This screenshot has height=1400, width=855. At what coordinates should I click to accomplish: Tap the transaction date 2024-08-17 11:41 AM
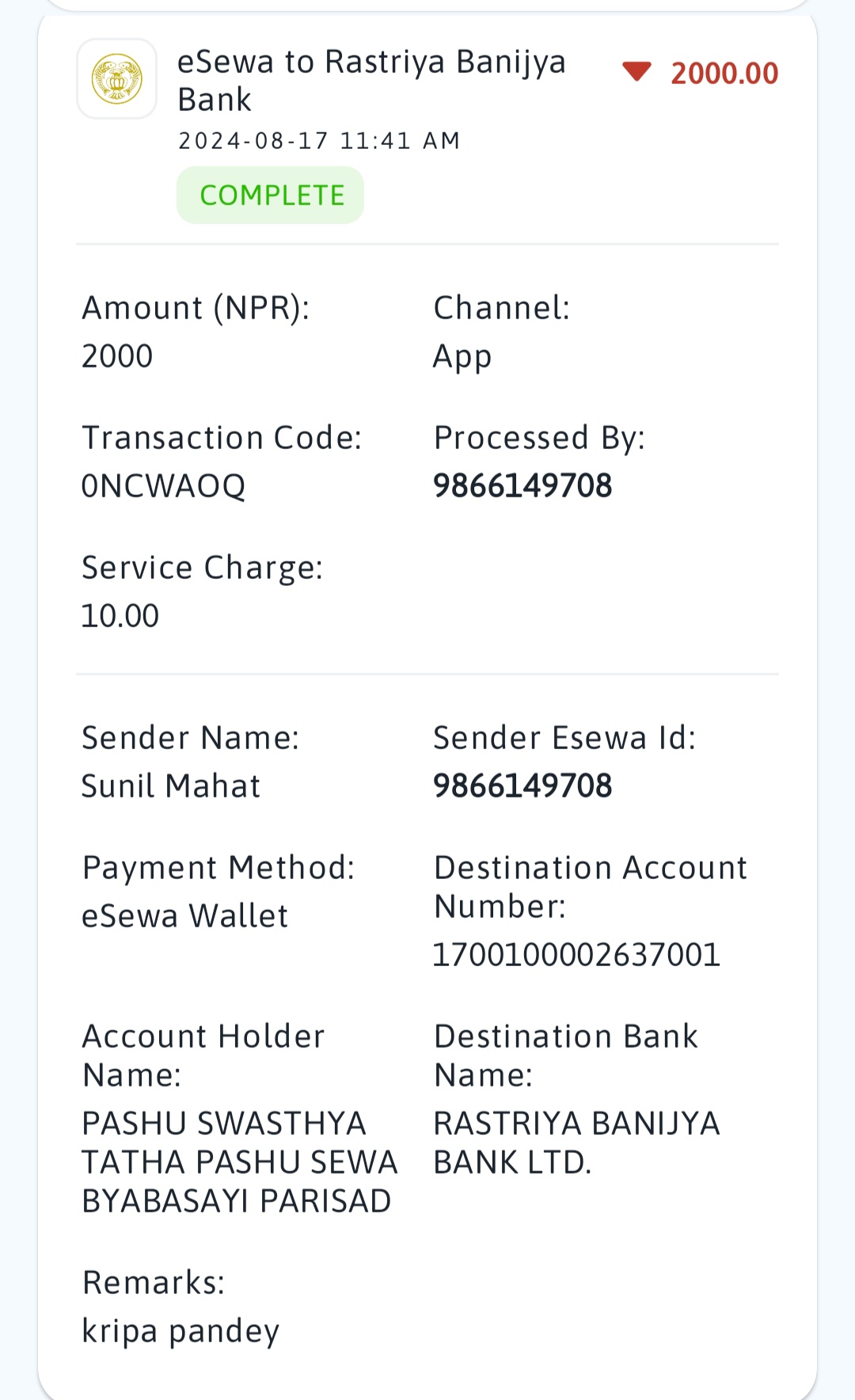click(x=319, y=141)
